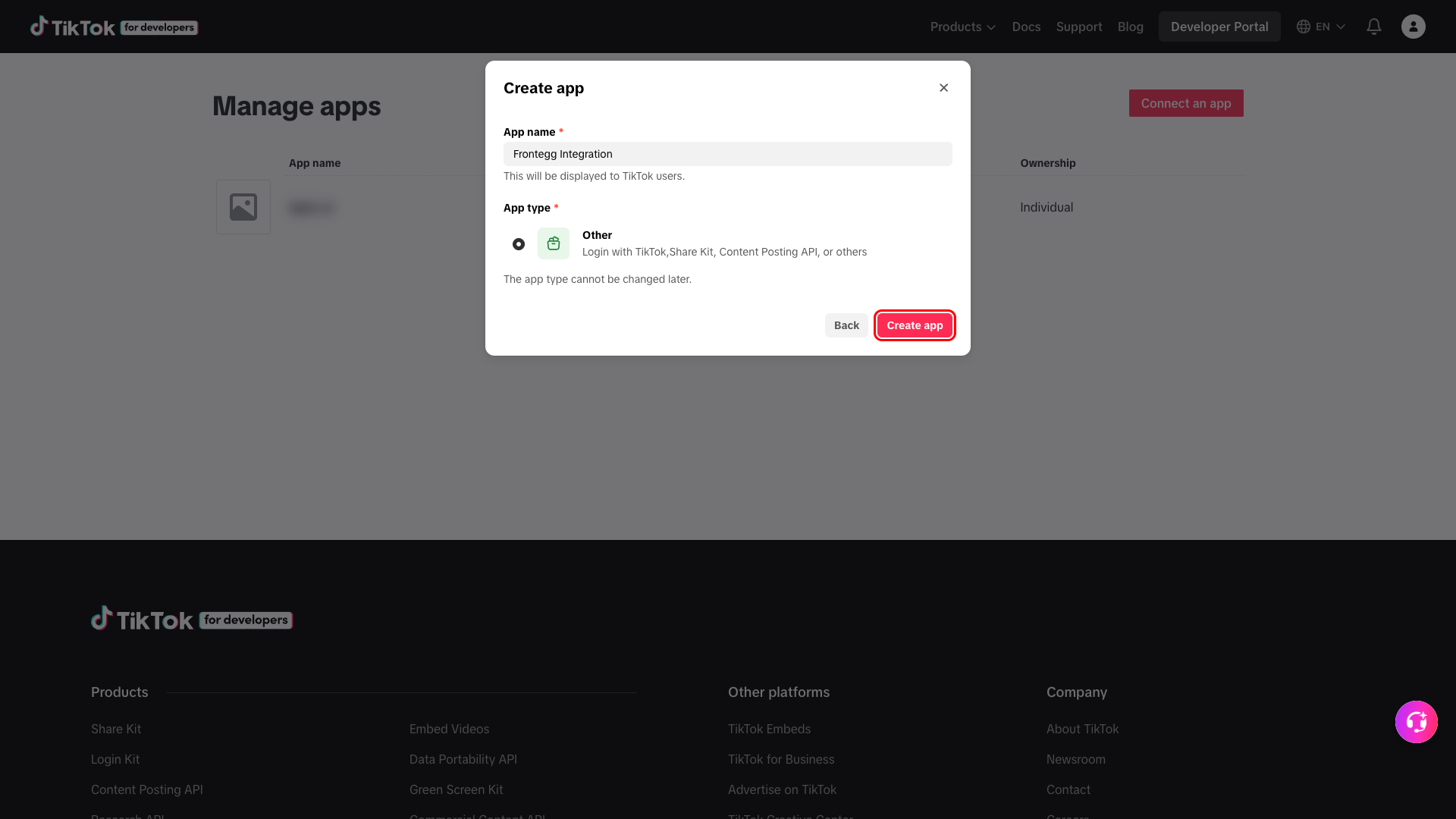Open the notifications bell
This screenshot has height=819, width=1456.
[x=1373, y=27]
